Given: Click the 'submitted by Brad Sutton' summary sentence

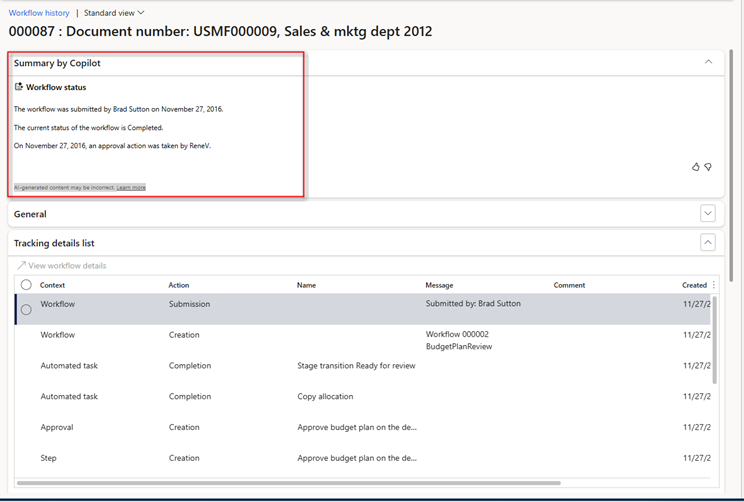Looking at the screenshot, I should [x=118, y=109].
